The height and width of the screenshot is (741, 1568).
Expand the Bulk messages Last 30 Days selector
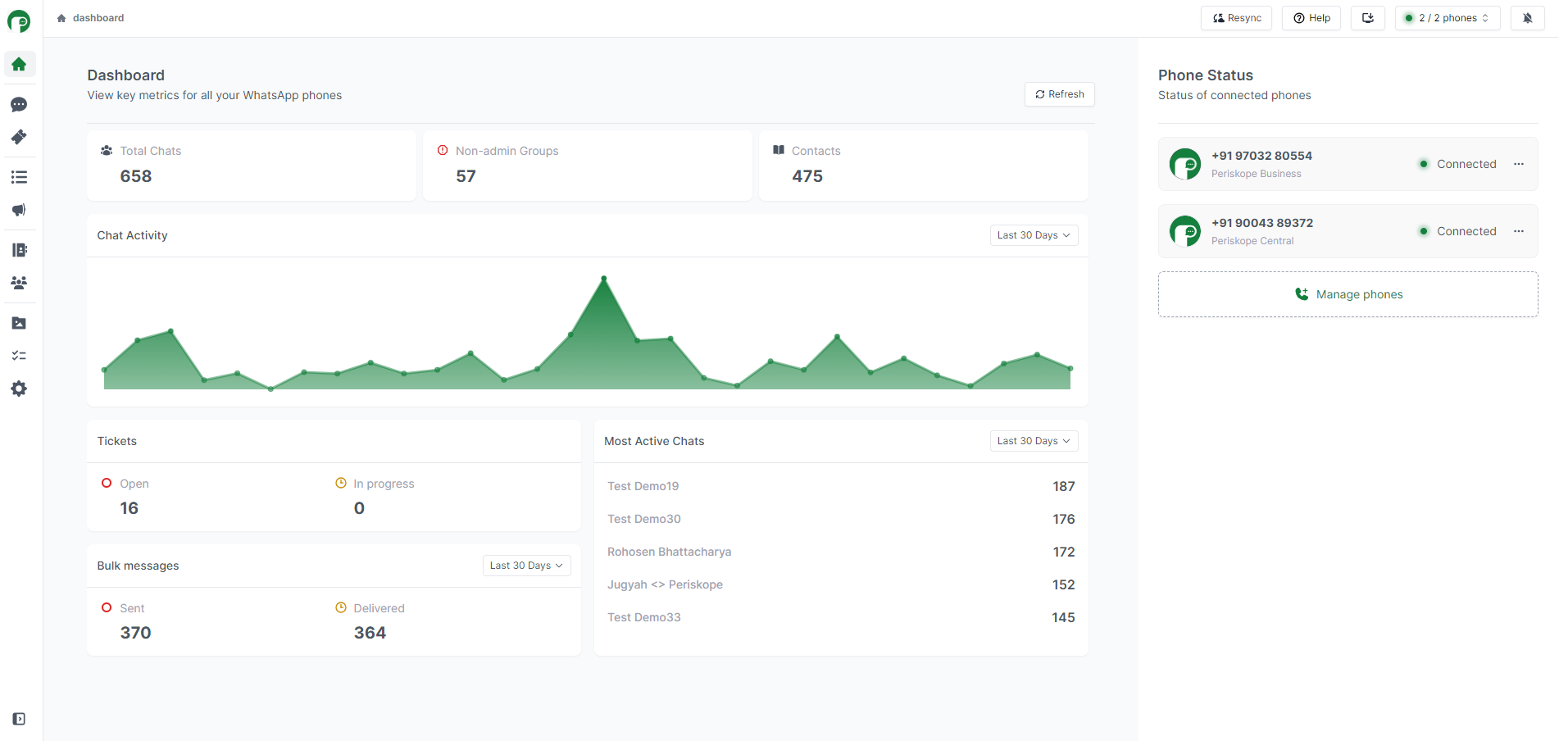click(x=525, y=565)
